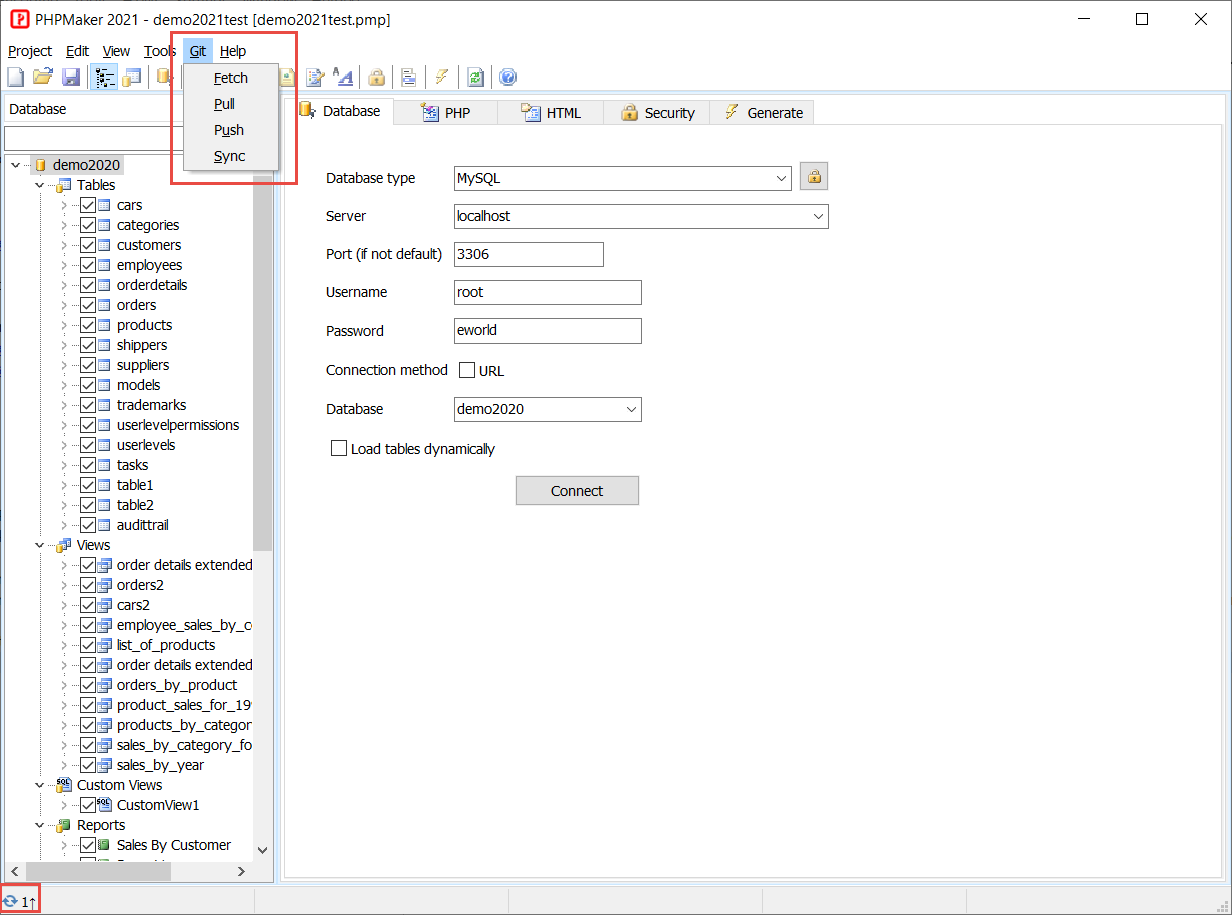
Task: Expand the orders table node
Action: click(64, 305)
